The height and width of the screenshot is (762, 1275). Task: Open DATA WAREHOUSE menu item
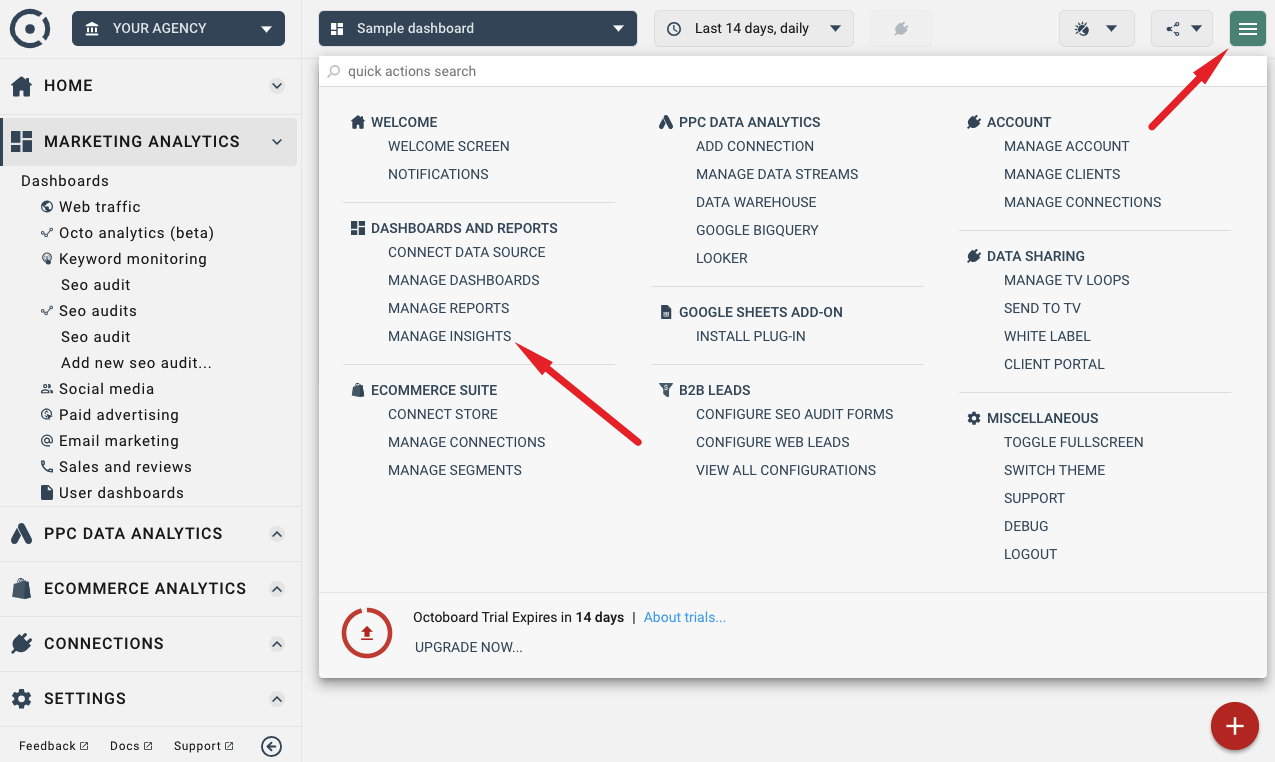[756, 202]
